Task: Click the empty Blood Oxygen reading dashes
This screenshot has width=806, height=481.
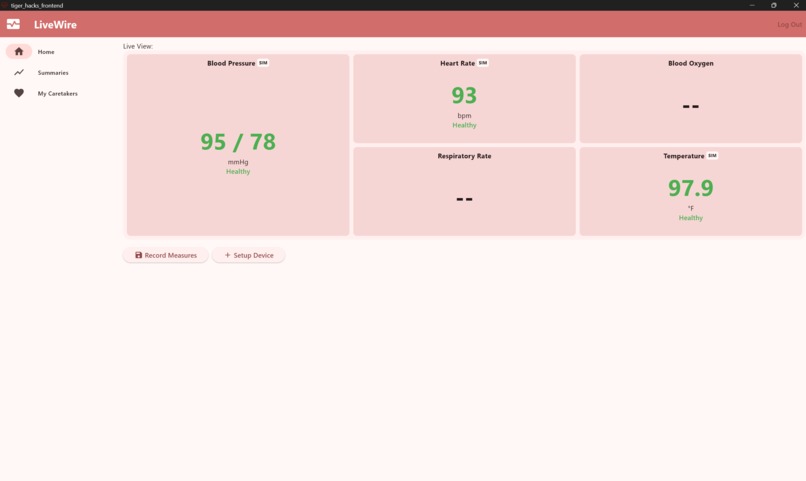Action: pos(690,106)
